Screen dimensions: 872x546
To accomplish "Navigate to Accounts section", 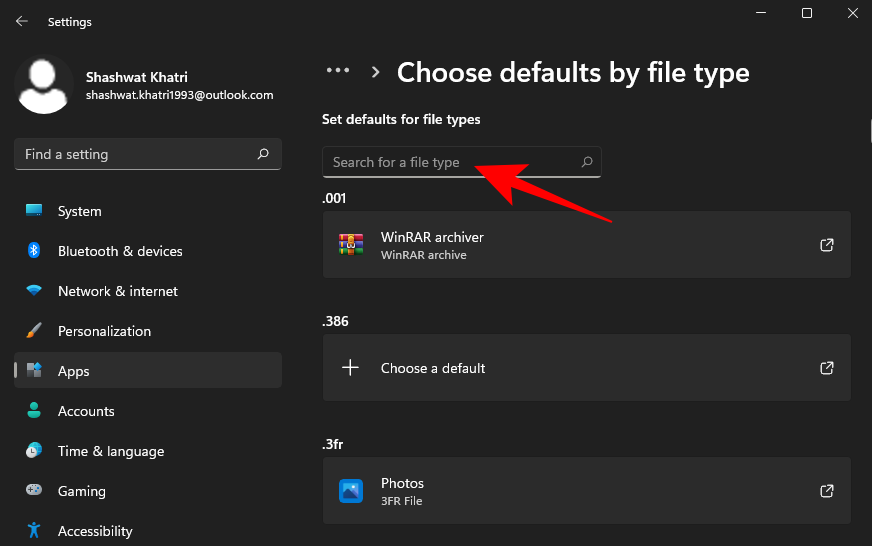I will click(86, 411).
